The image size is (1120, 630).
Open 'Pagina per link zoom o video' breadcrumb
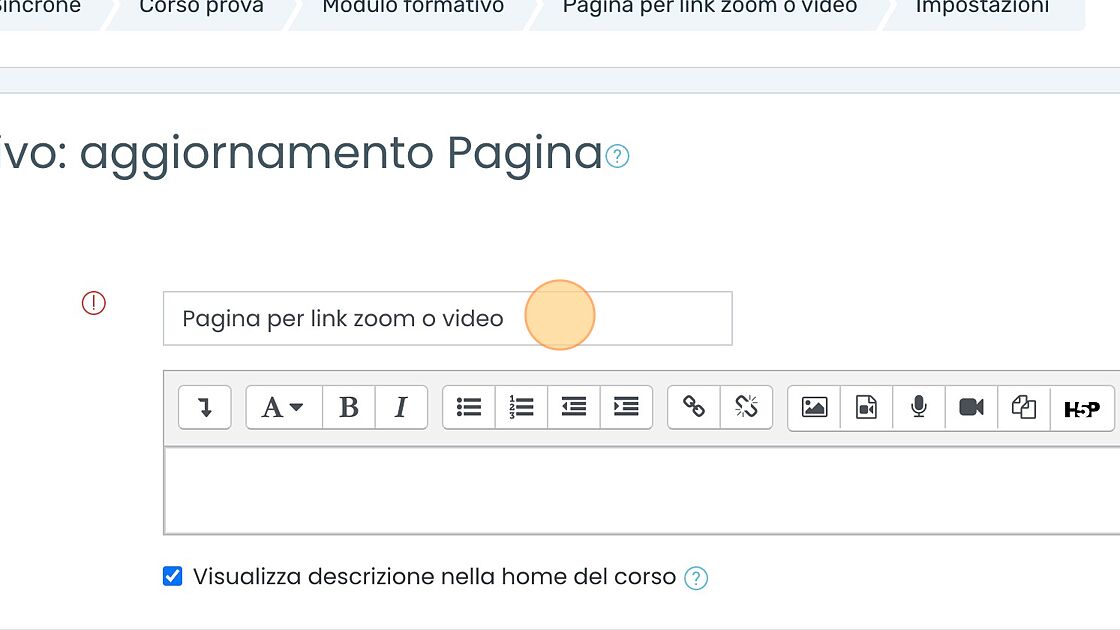pos(710,7)
